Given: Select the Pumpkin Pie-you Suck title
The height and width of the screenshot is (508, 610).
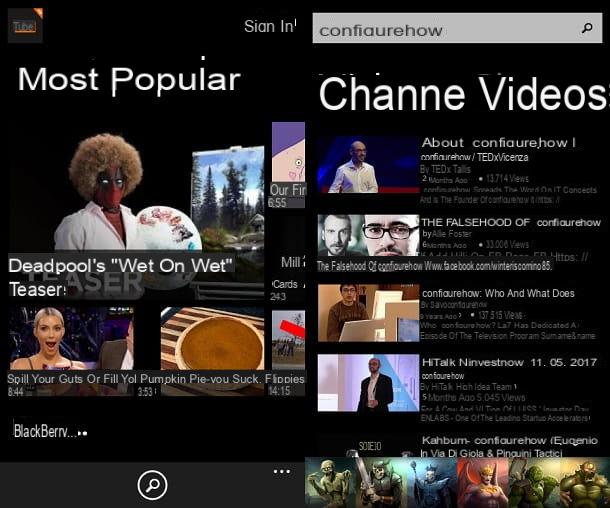Looking at the screenshot, I should (200, 379).
